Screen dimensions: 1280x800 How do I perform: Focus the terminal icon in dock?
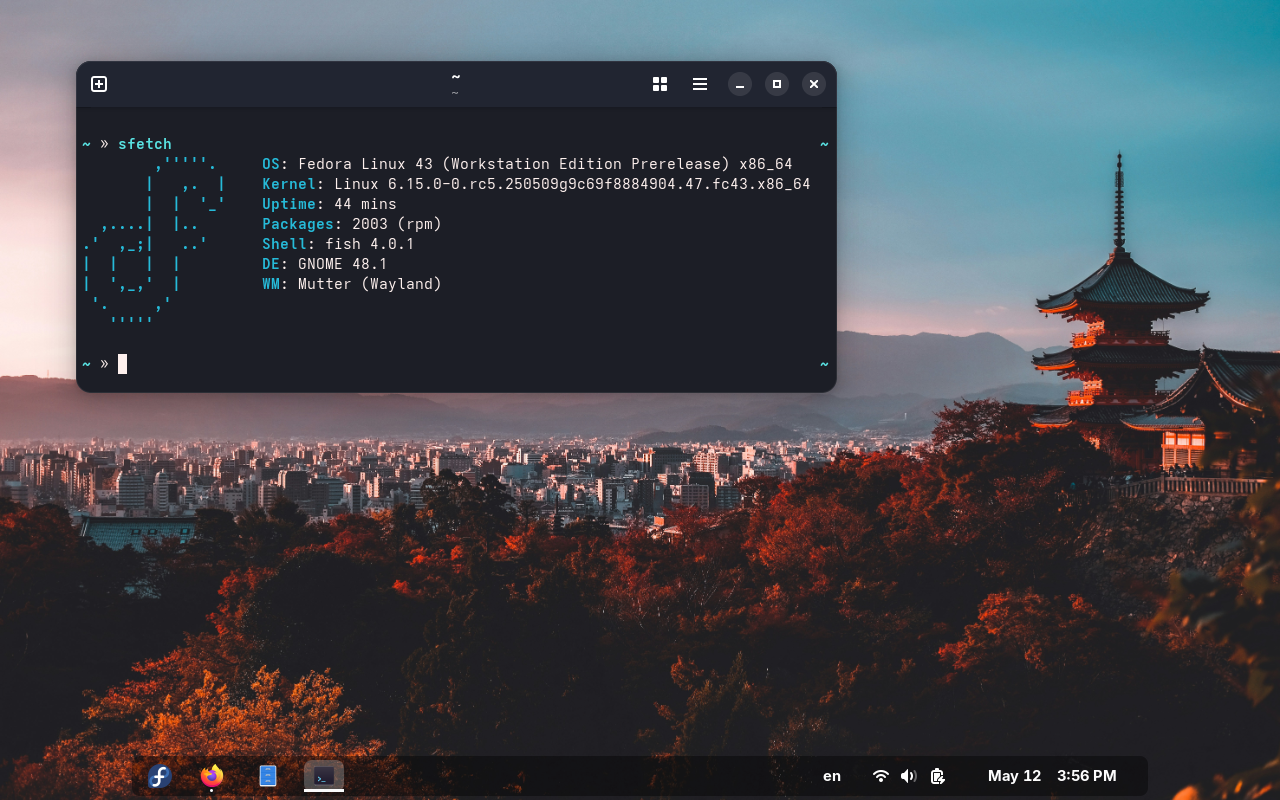coord(324,776)
